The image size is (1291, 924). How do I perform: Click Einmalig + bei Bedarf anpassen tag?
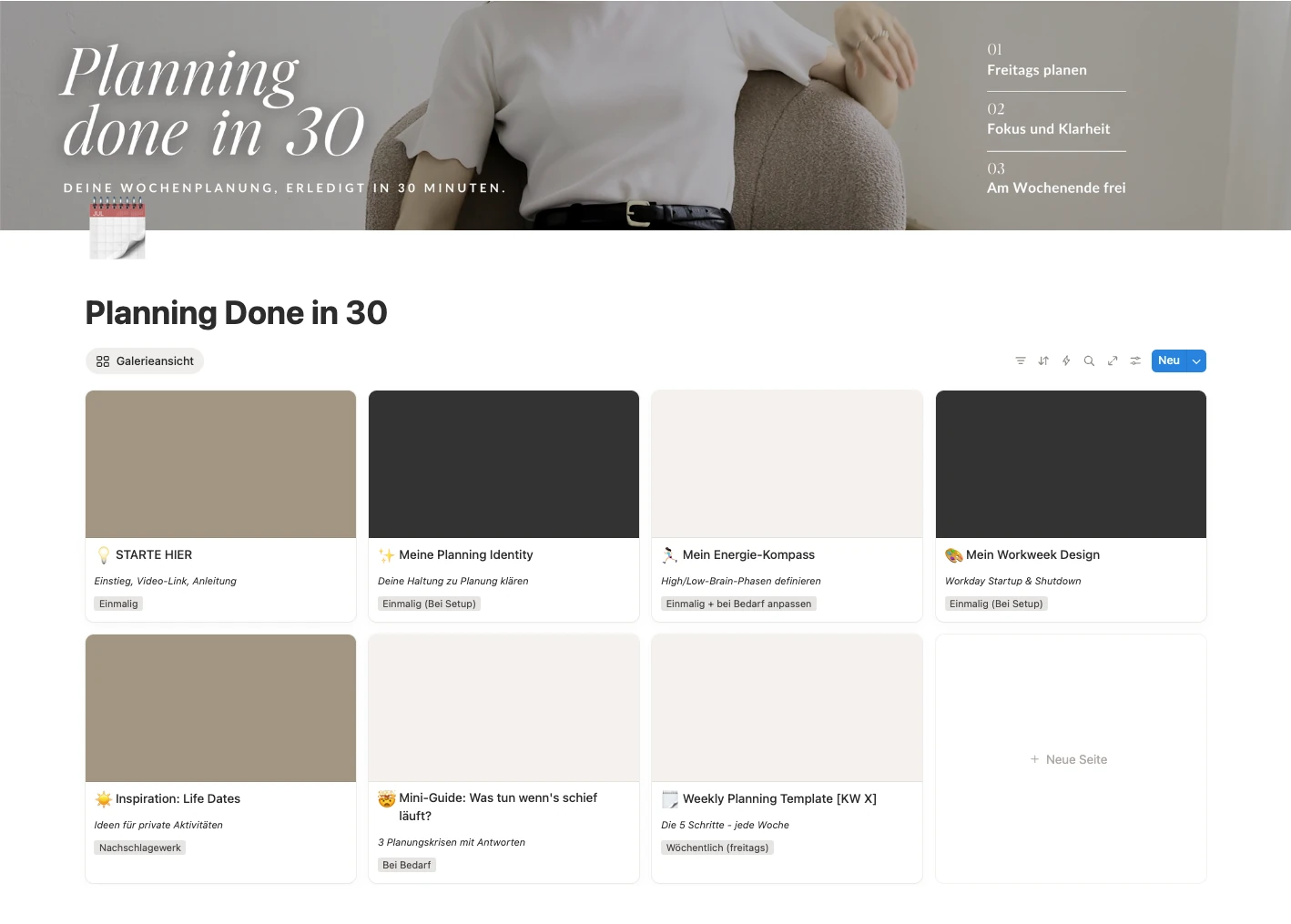(x=738, y=604)
